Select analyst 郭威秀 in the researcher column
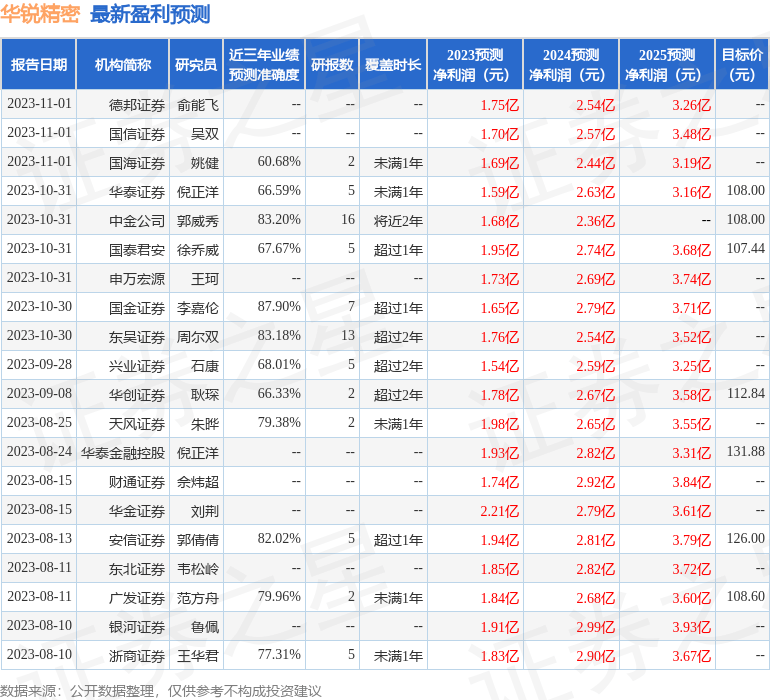The height and width of the screenshot is (700, 770). [x=198, y=220]
